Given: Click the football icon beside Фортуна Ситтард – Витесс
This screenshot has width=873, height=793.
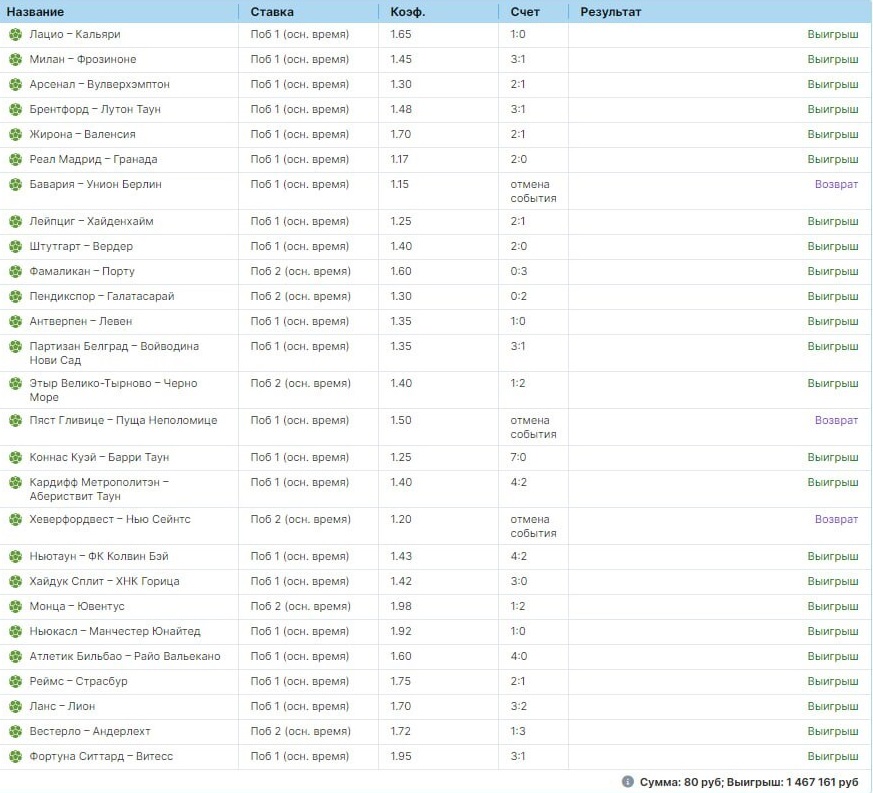Looking at the screenshot, I should click(x=16, y=757).
